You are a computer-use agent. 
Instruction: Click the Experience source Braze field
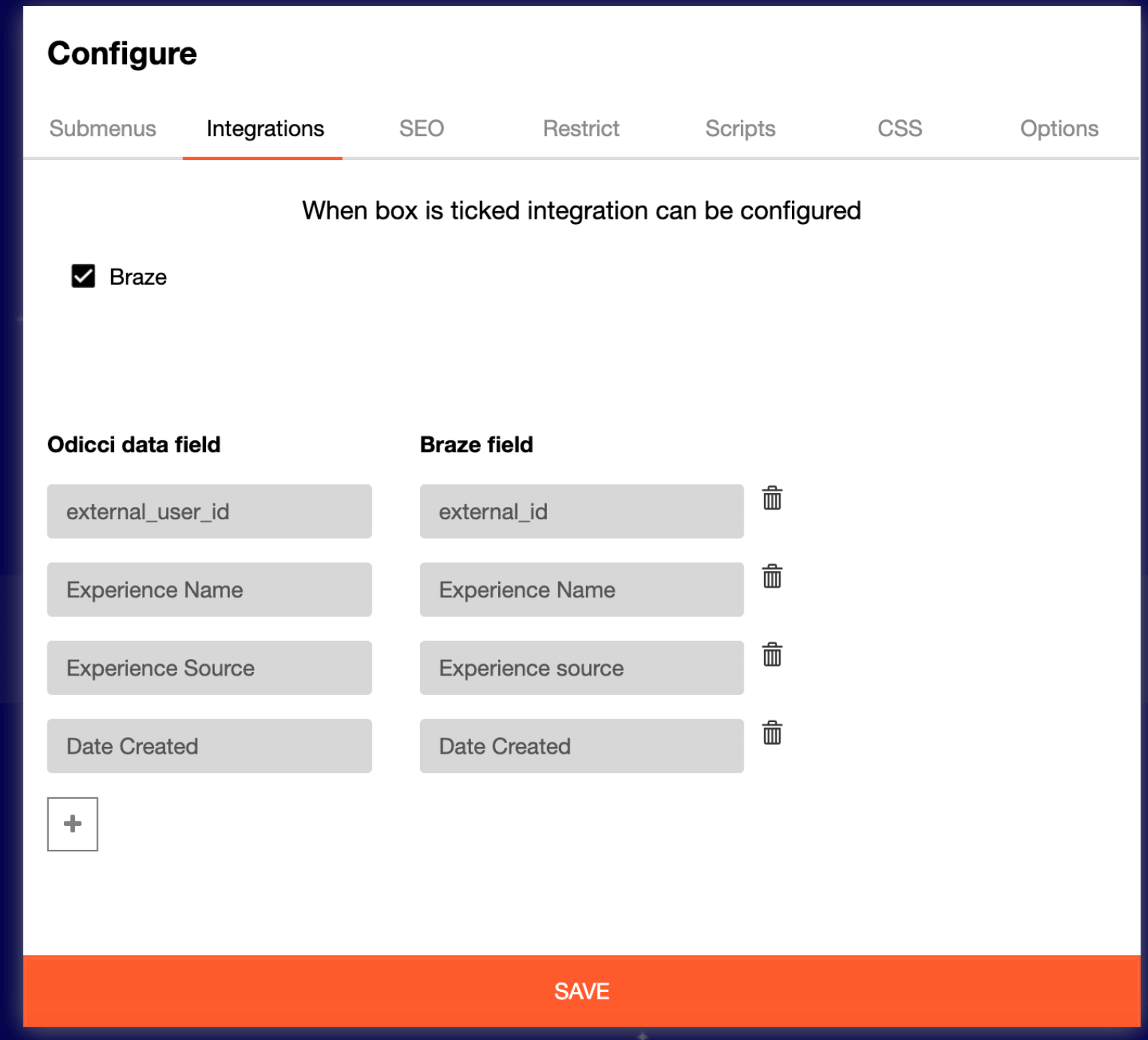pyautogui.click(x=582, y=668)
